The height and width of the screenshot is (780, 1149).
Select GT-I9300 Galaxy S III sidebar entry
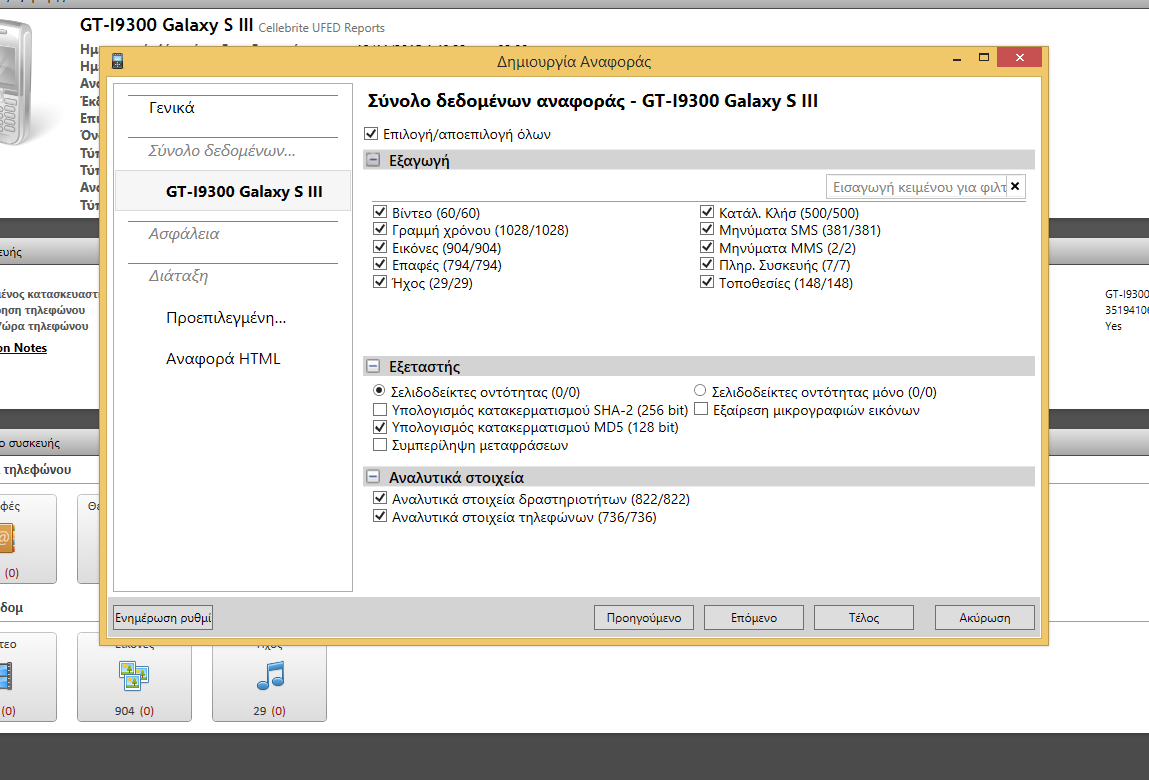click(x=233, y=191)
